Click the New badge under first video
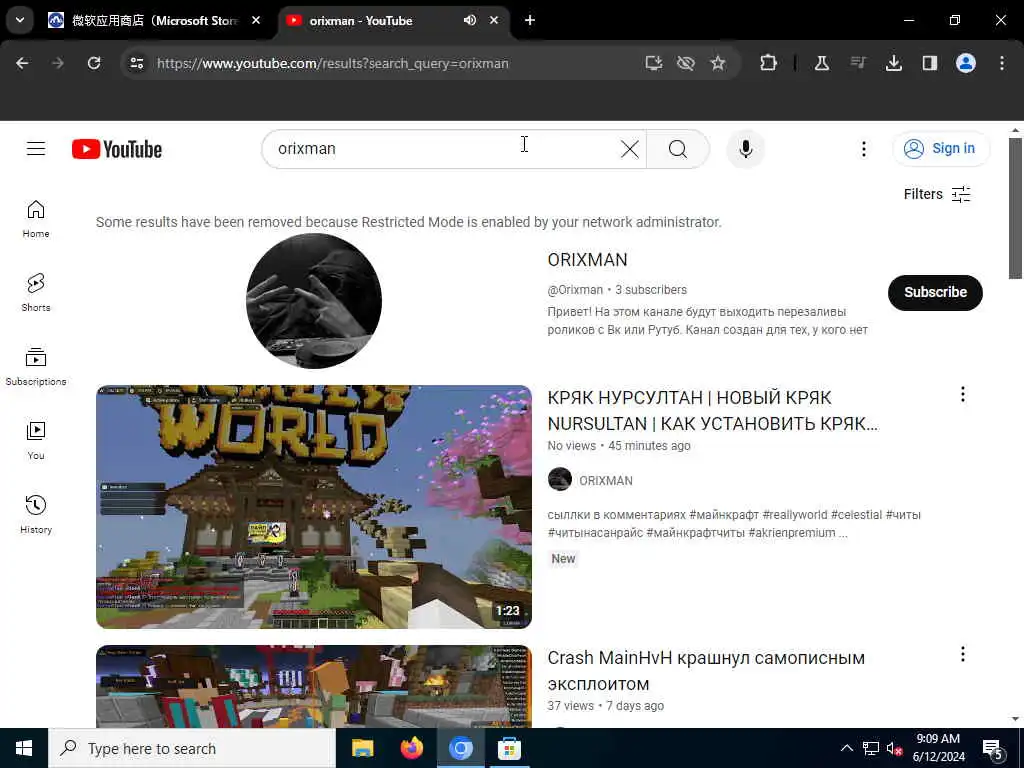 [563, 559]
